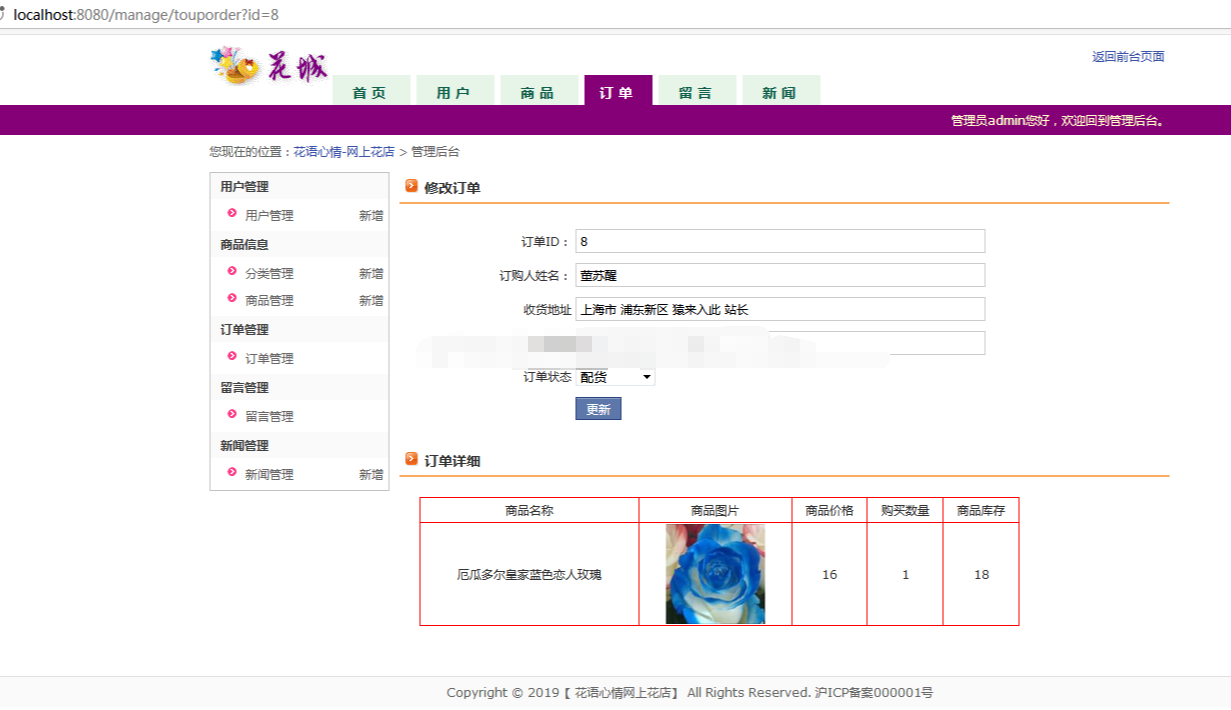Click the copyright footer text
Screen dimensions: 1231x710
pos(690,692)
